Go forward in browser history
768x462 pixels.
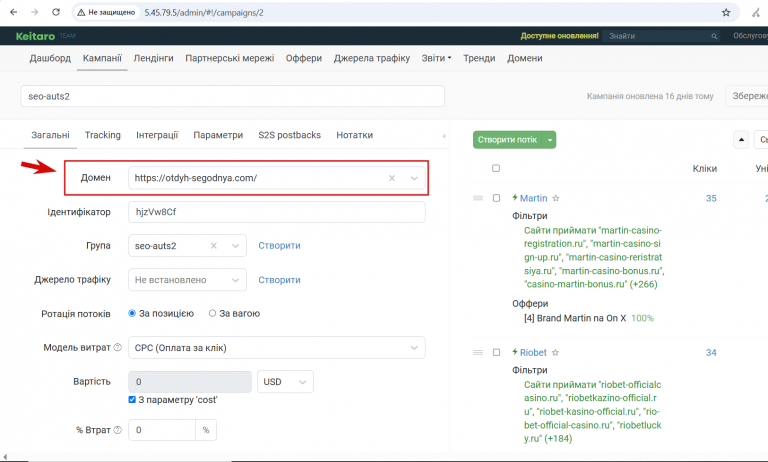[34, 12]
